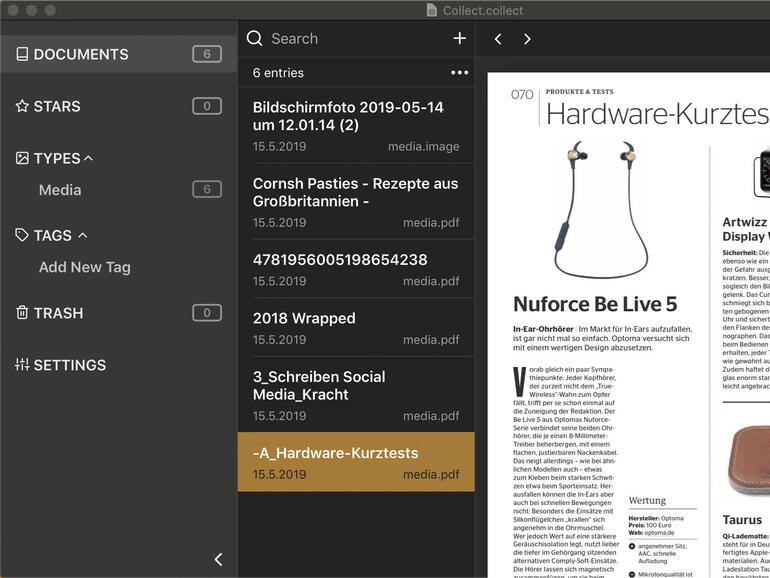770x578 pixels.
Task: Click the Nuforce Be Live 5 headline
Action: coord(595,304)
